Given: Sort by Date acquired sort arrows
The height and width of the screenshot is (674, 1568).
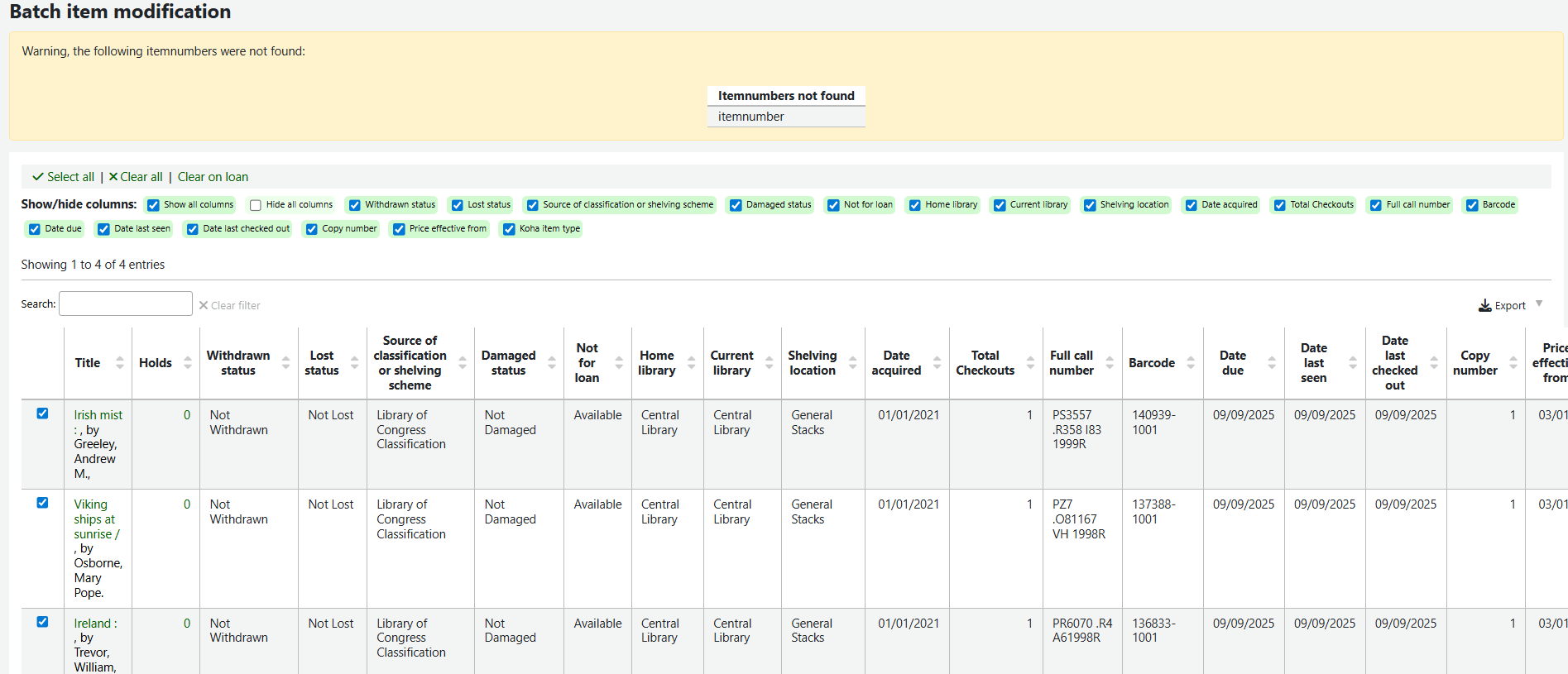Looking at the screenshot, I should coord(937,363).
